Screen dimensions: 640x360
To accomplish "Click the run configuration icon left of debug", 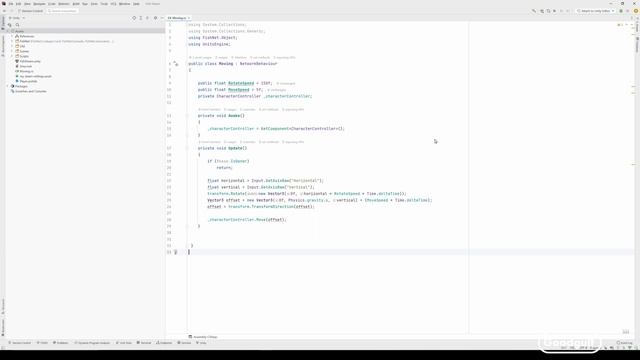I will (x=542, y=11).
